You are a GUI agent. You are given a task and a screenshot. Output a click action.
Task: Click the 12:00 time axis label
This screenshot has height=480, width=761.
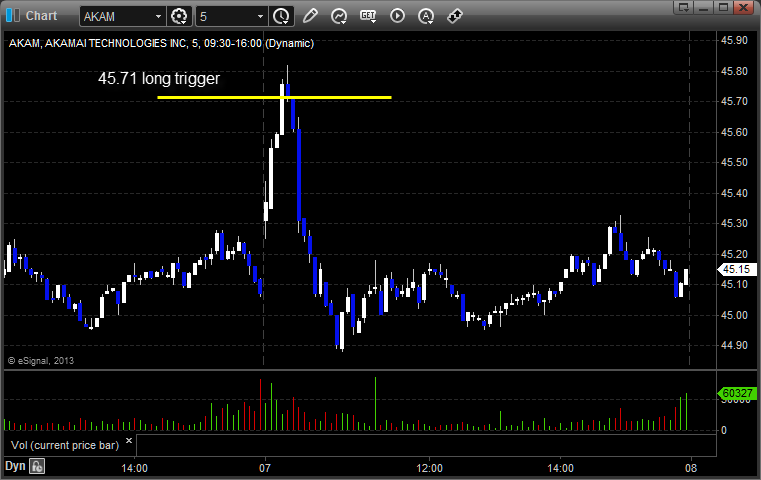(x=430, y=468)
